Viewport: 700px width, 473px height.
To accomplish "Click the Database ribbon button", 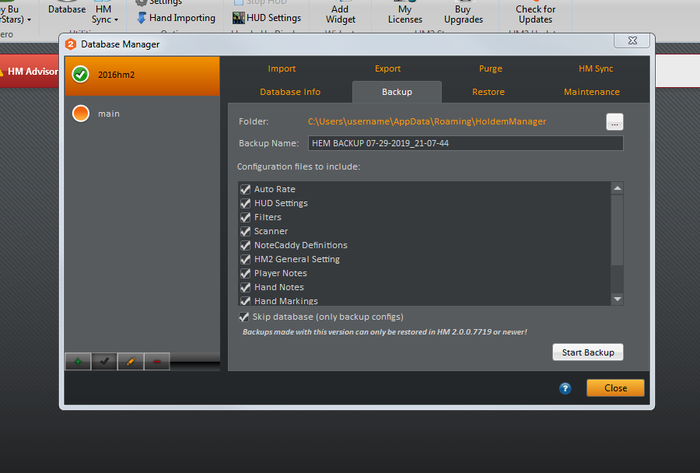I will coord(67,10).
